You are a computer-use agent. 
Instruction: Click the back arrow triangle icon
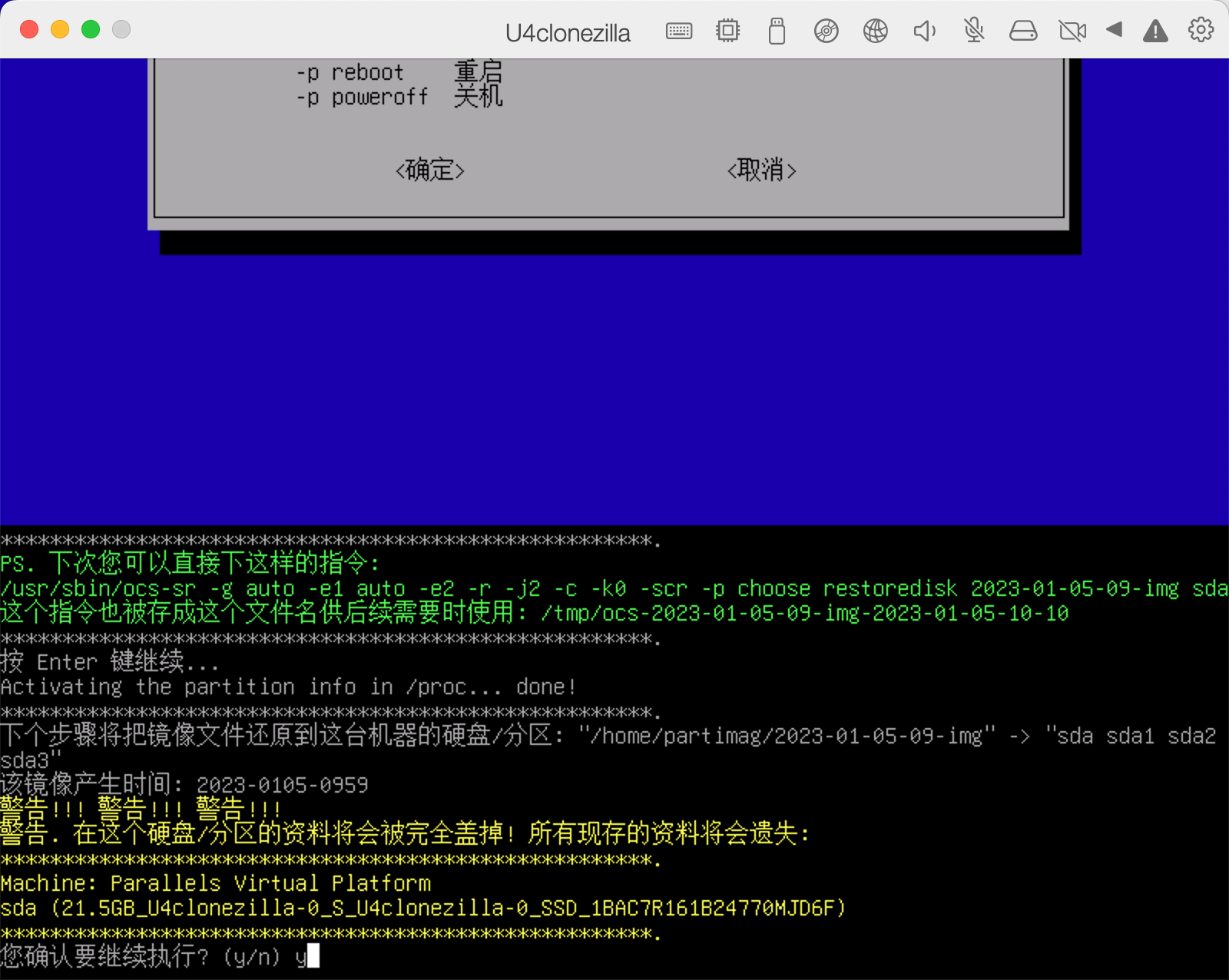click(1115, 32)
